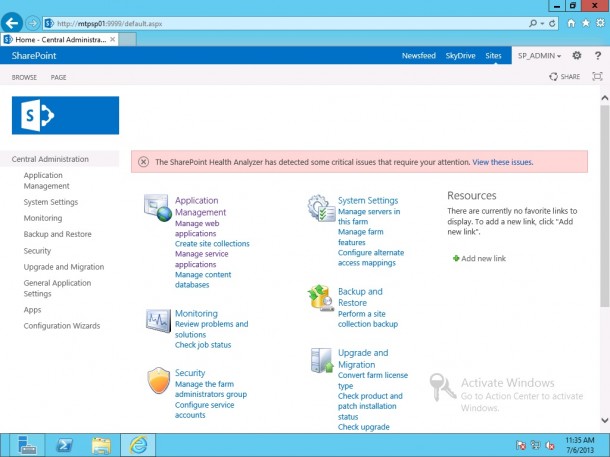Open Create site collections link
This screenshot has width=610, height=457.
coord(212,243)
